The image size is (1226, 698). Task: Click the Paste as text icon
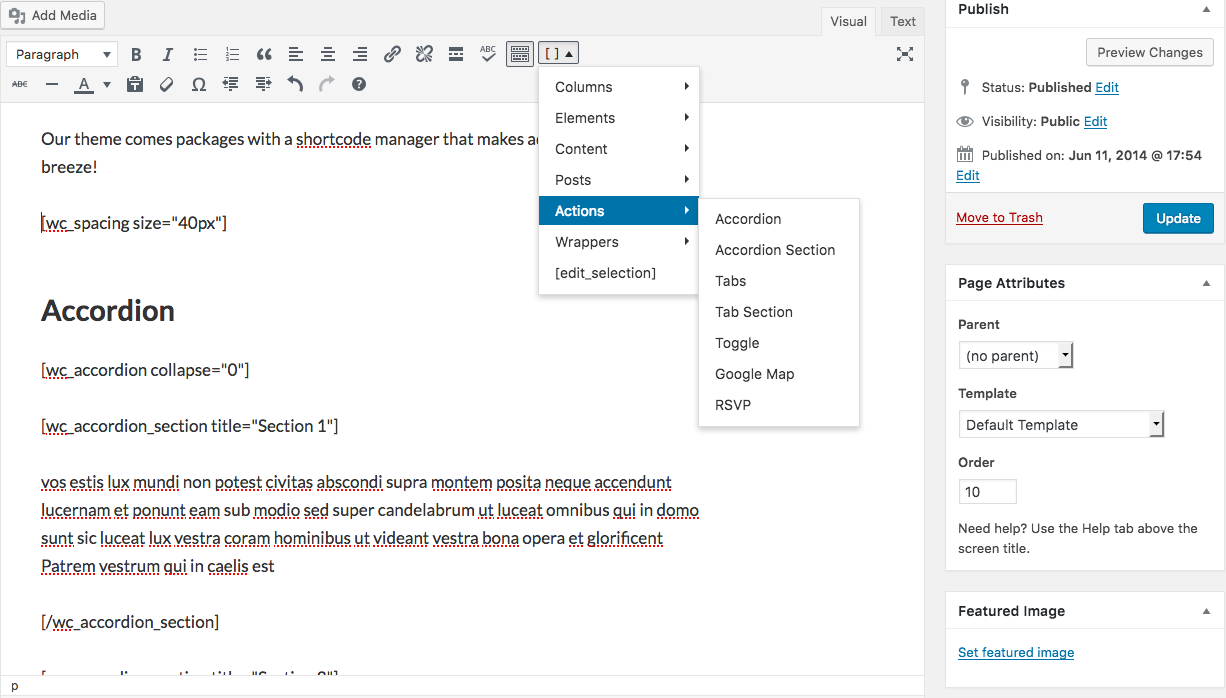[x=135, y=84]
